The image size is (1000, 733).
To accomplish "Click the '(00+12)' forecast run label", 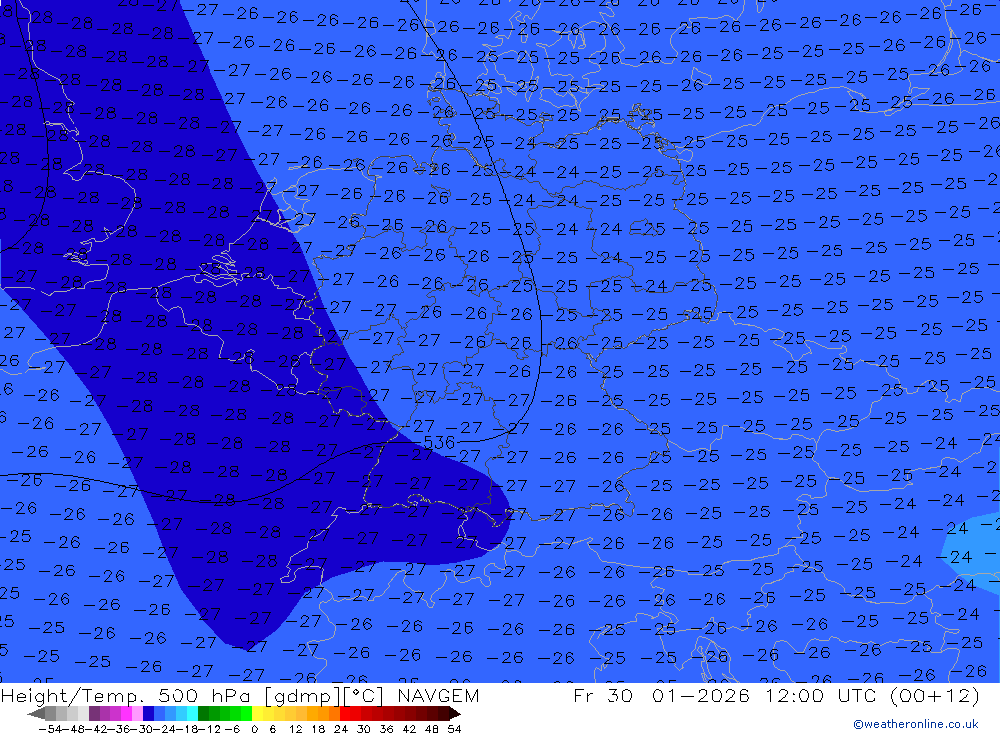I will [934, 695].
